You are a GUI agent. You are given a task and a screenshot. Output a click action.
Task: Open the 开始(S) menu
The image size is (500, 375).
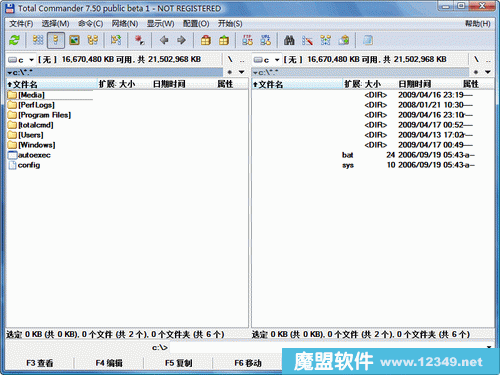pyautogui.click(x=230, y=24)
